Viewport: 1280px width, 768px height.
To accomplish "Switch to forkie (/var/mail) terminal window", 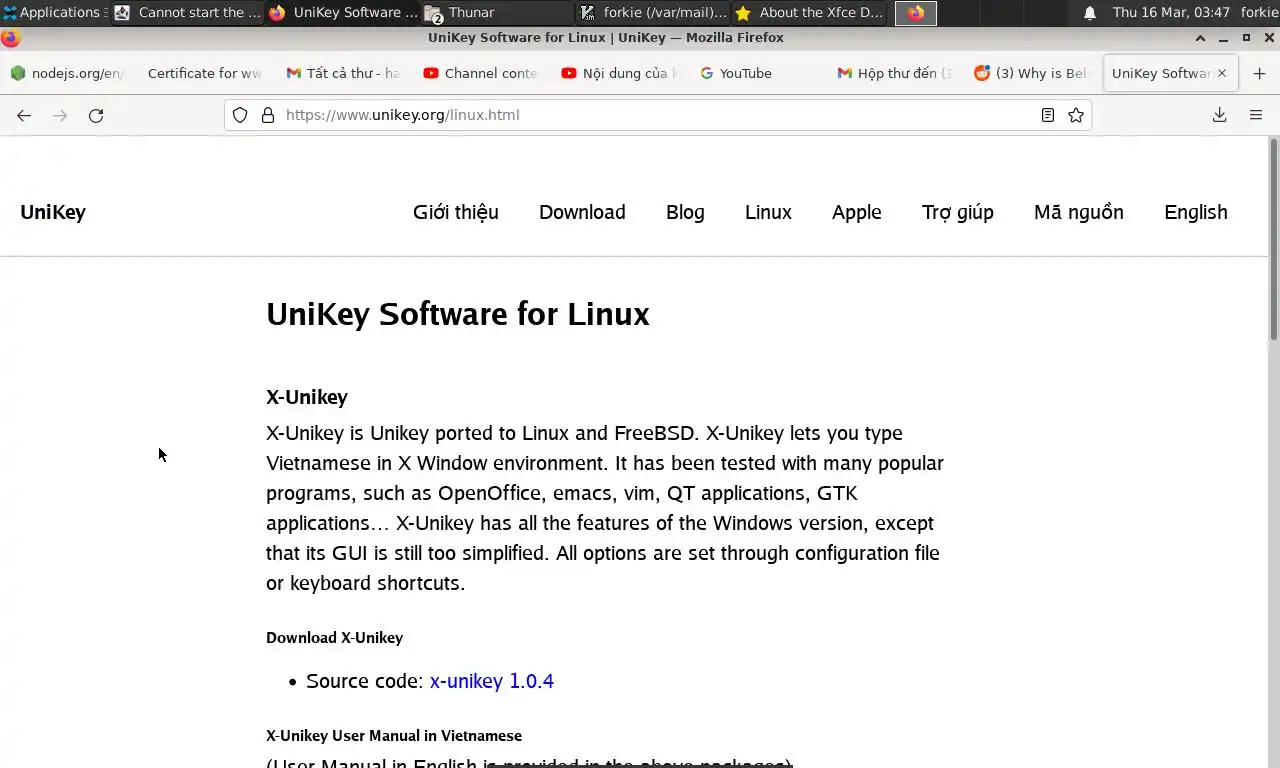I will [x=652, y=12].
